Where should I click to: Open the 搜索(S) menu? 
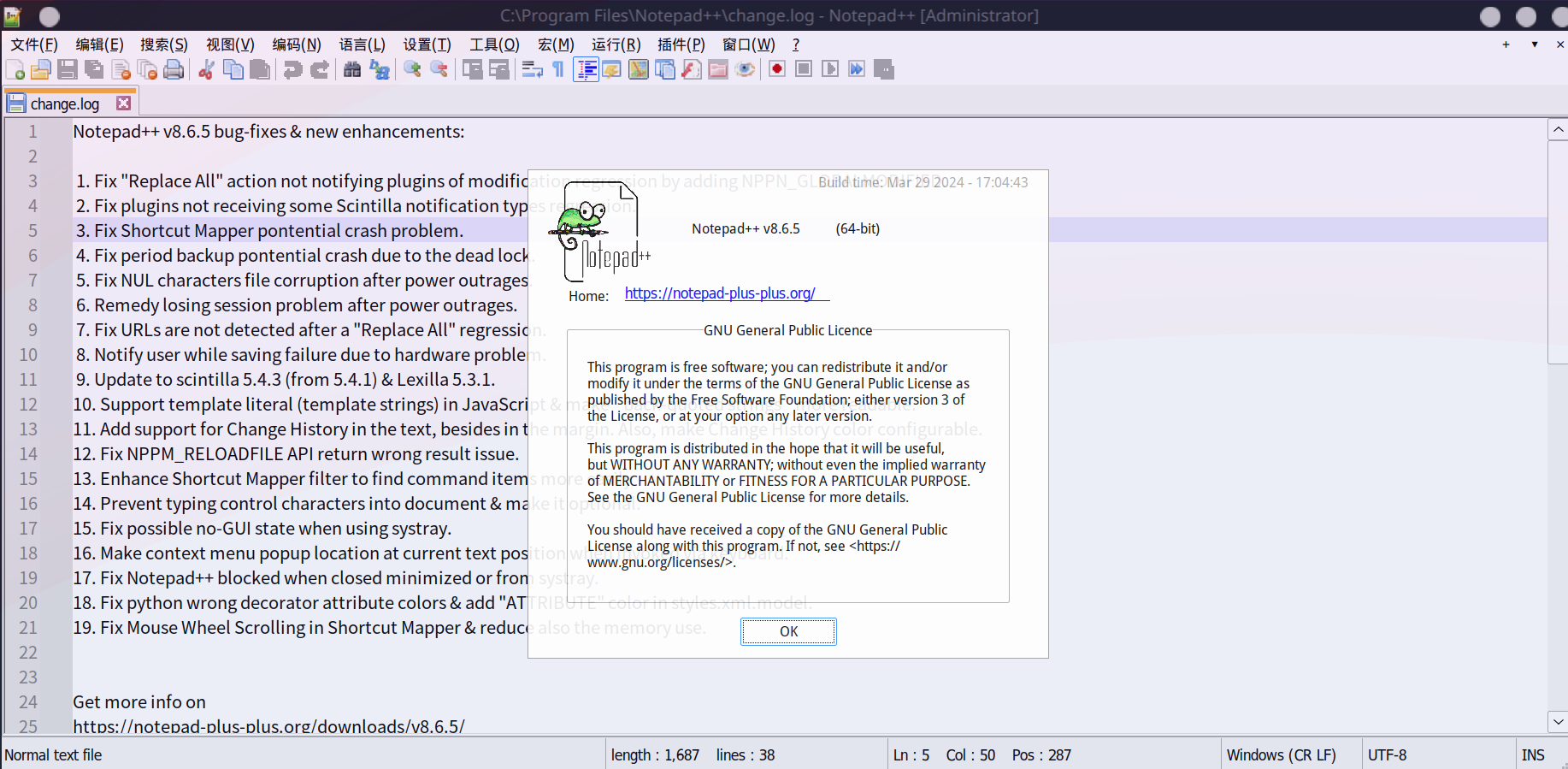(164, 44)
